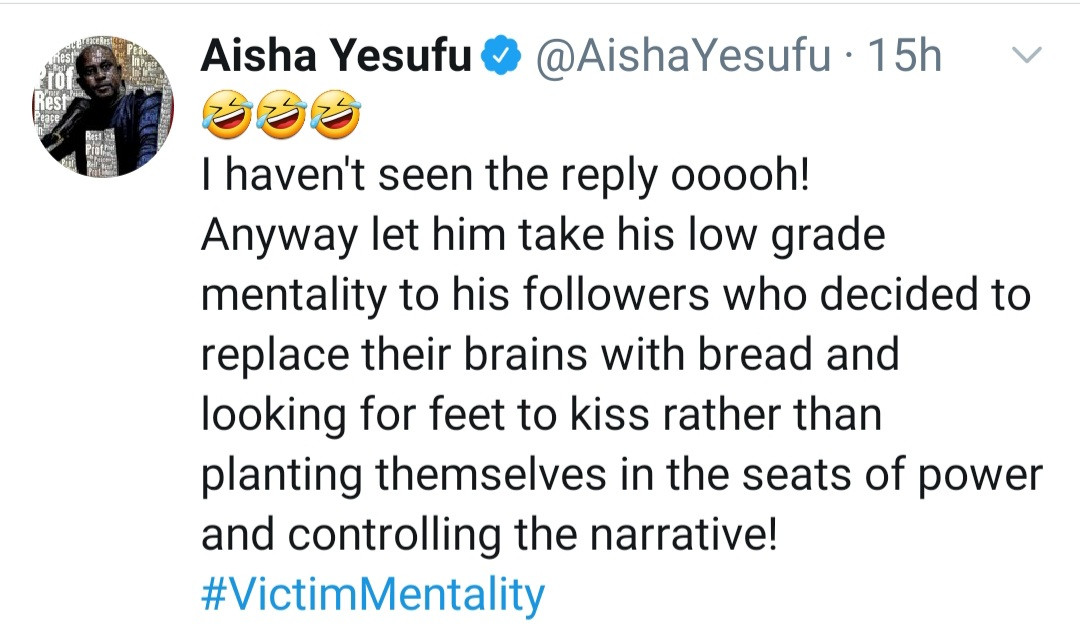Click the line starting "mentality to his followers"
This screenshot has width=1080, height=637.
(615, 296)
